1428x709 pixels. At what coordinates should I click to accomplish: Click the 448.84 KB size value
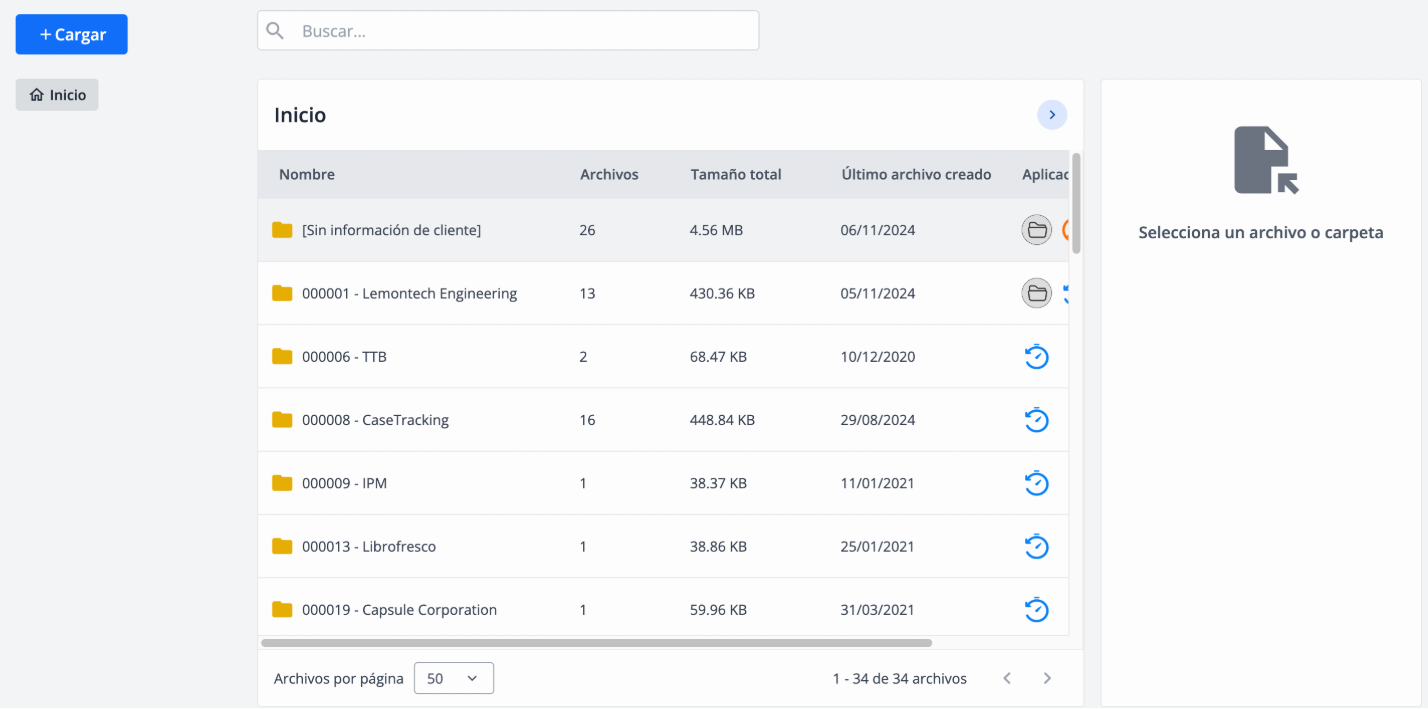pyautogui.click(x=722, y=420)
